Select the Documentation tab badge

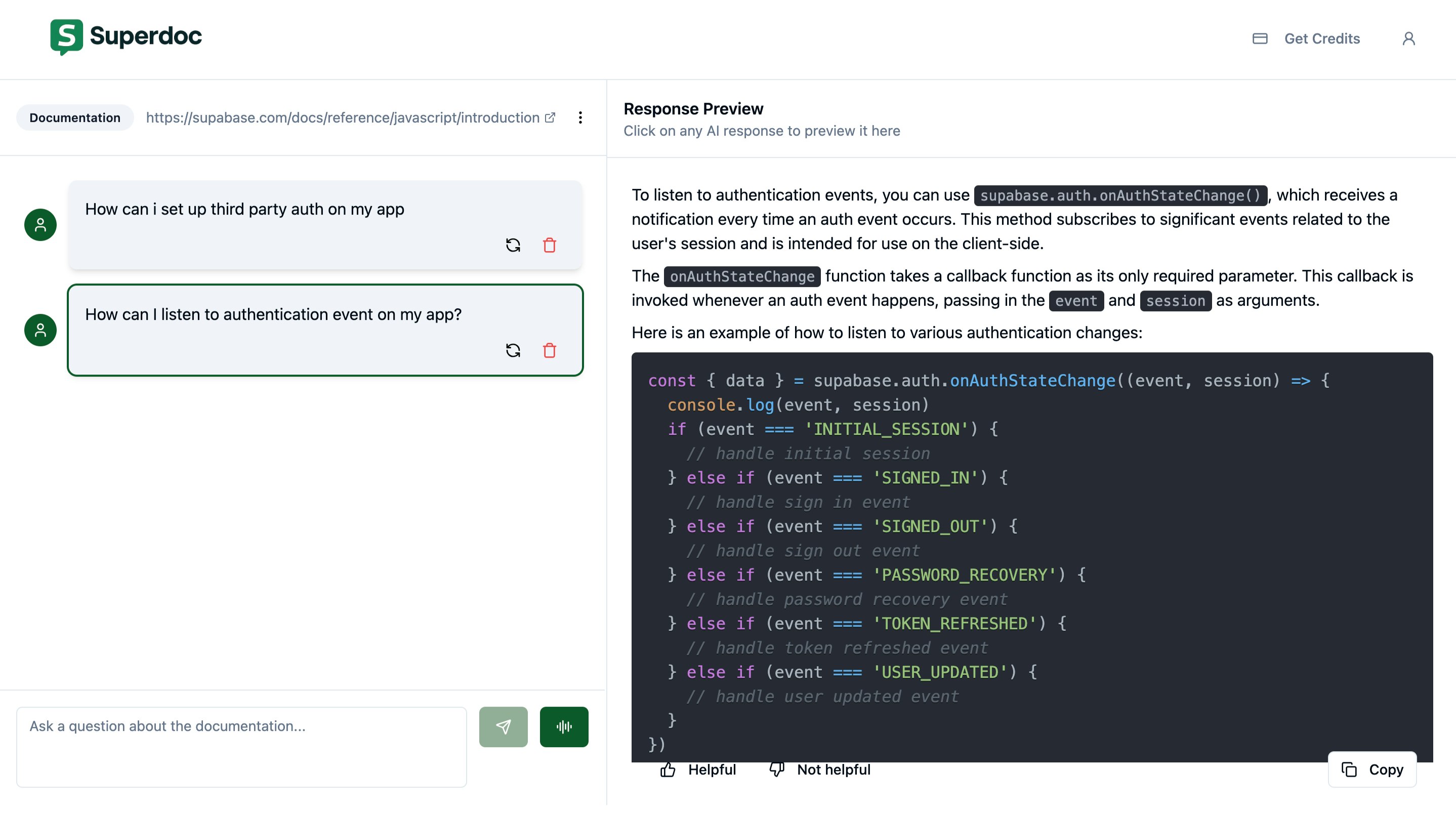[74, 117]
